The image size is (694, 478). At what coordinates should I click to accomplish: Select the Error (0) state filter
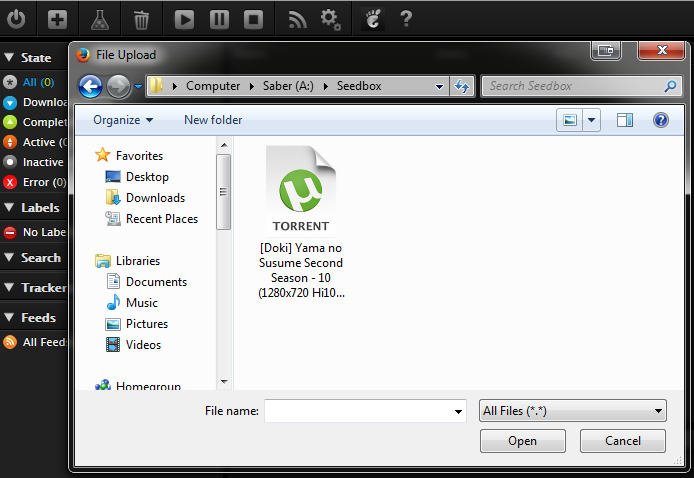(35, 182)
